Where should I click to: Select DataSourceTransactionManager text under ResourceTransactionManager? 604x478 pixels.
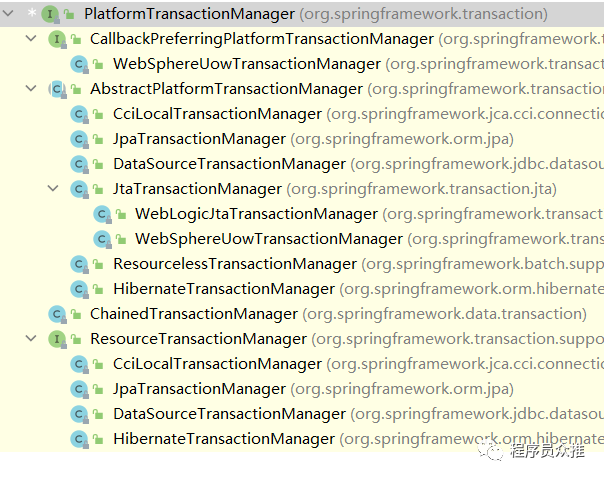click(x=229, y=414)
